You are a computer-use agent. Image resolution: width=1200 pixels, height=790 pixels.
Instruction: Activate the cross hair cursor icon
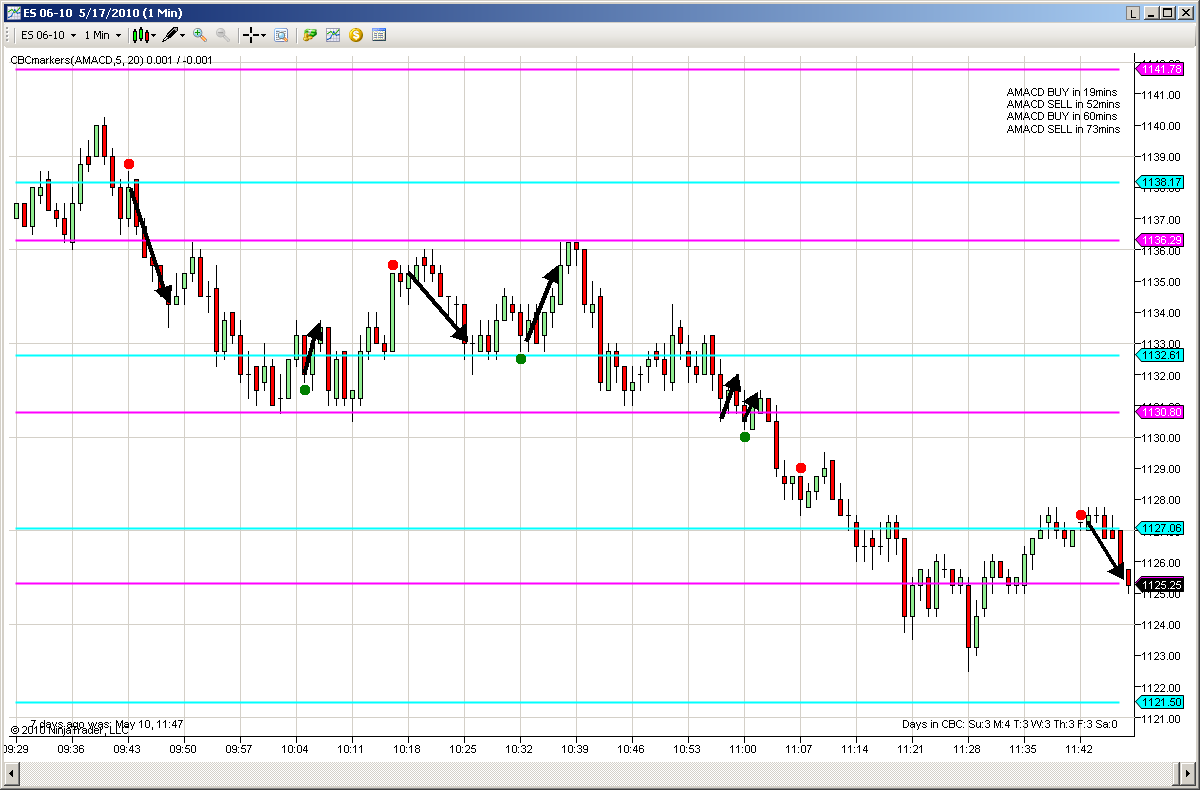(251, 35)
